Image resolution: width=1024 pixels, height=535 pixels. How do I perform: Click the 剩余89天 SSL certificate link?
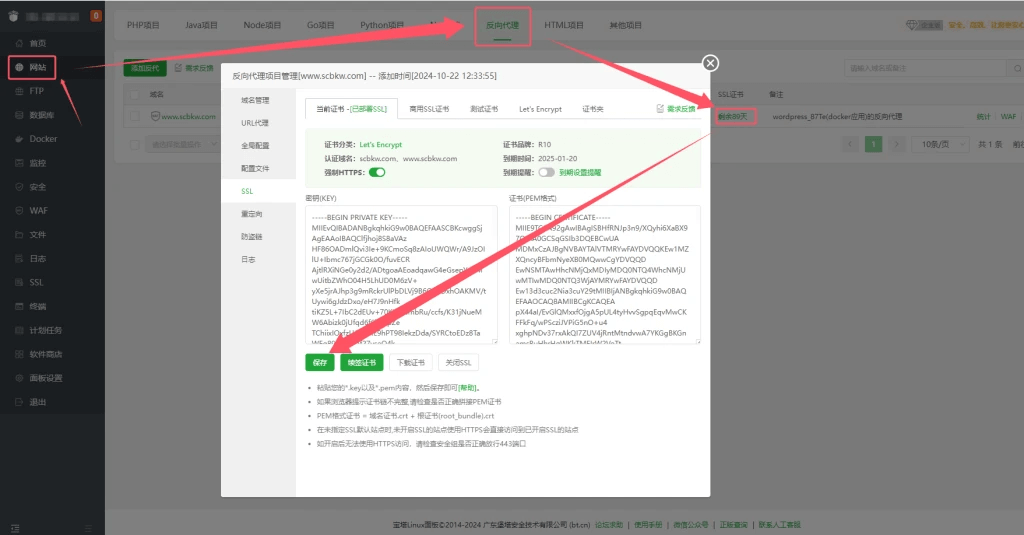[x=733, y=116]
